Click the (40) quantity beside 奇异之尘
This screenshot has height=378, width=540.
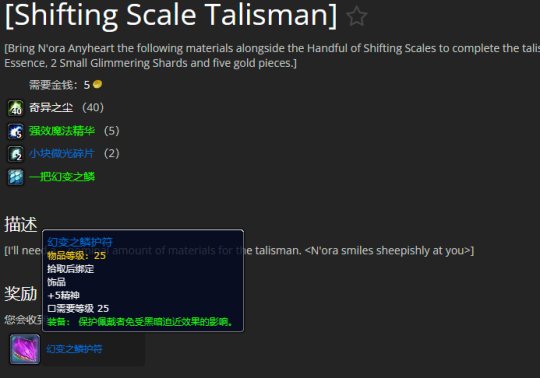click(x=93, y=107)
